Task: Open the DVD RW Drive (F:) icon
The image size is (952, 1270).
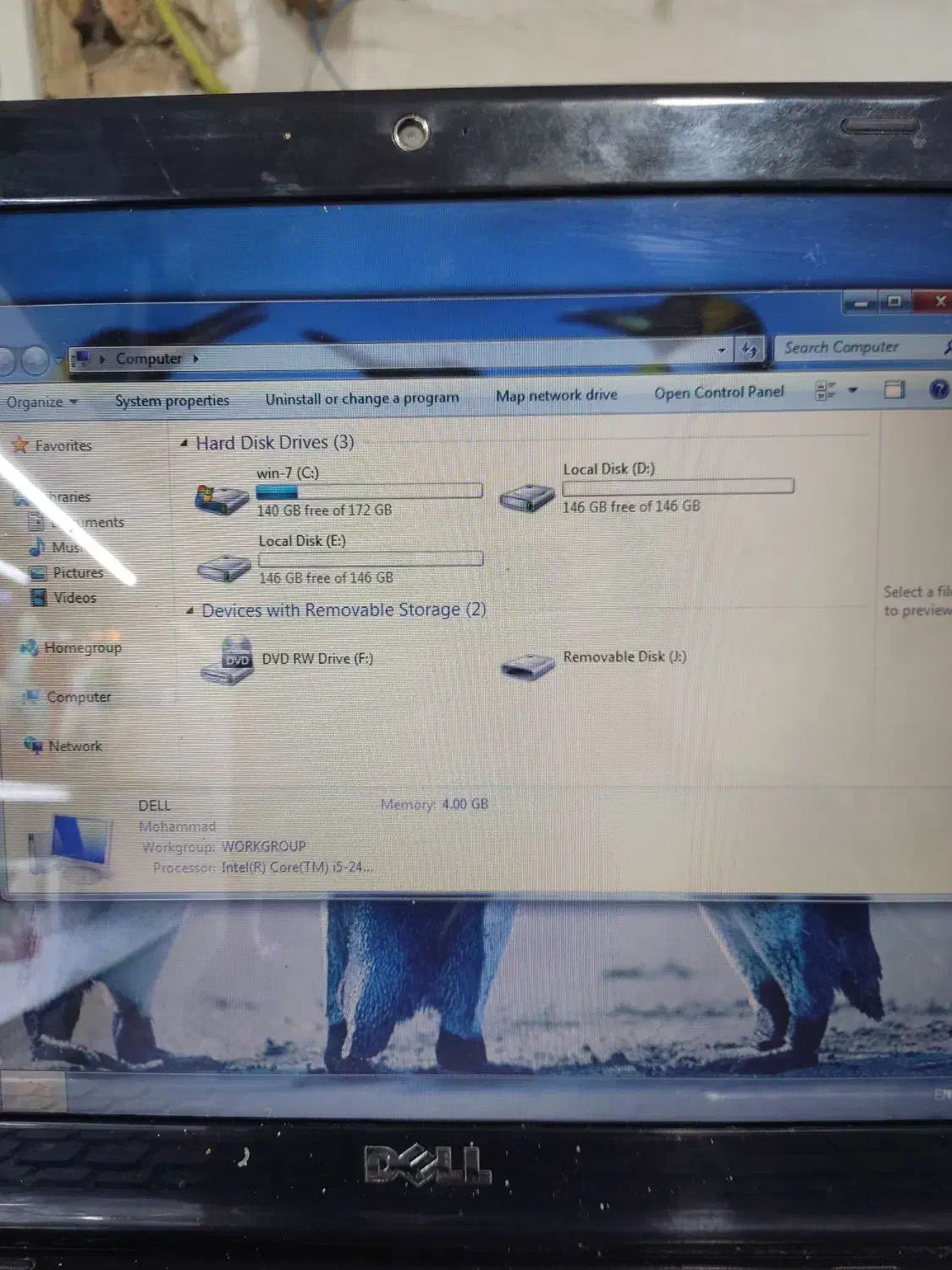Action: [x=228, y=661]
